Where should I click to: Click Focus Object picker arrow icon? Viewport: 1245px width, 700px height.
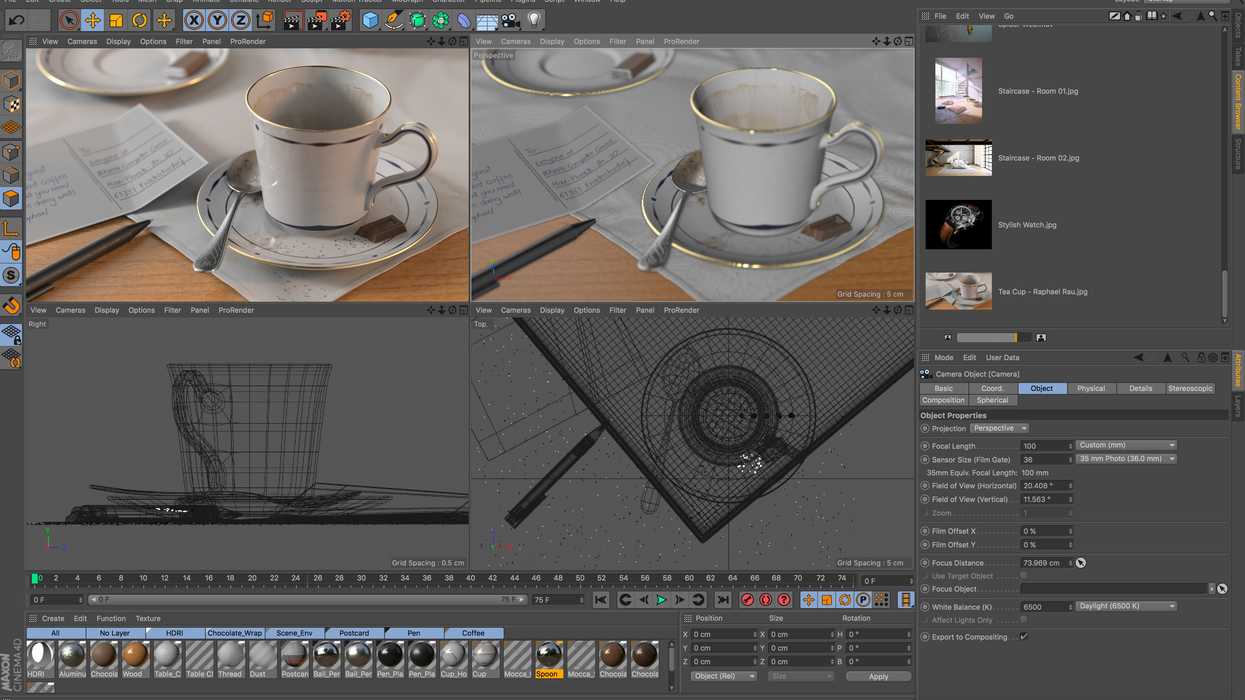tap(1222, 589)
